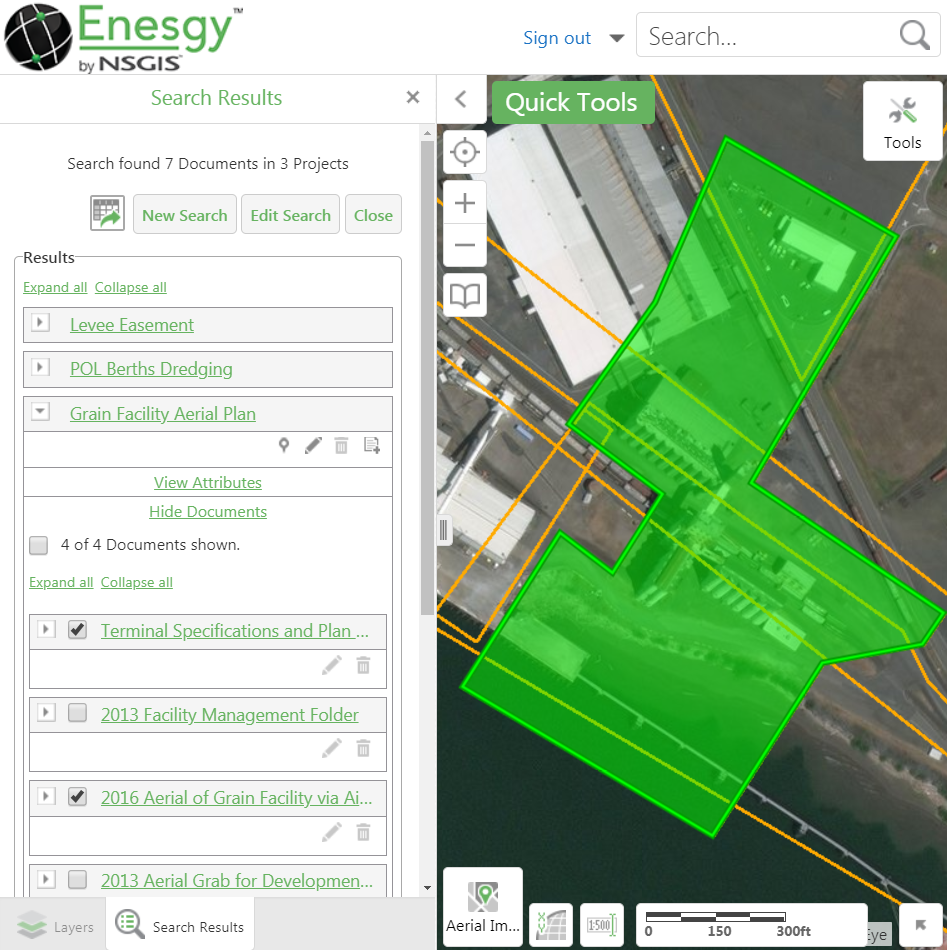Toggle the select all documents checkbox
The width and height of the screenshot is (947, 950).
(x=39, y=545)
